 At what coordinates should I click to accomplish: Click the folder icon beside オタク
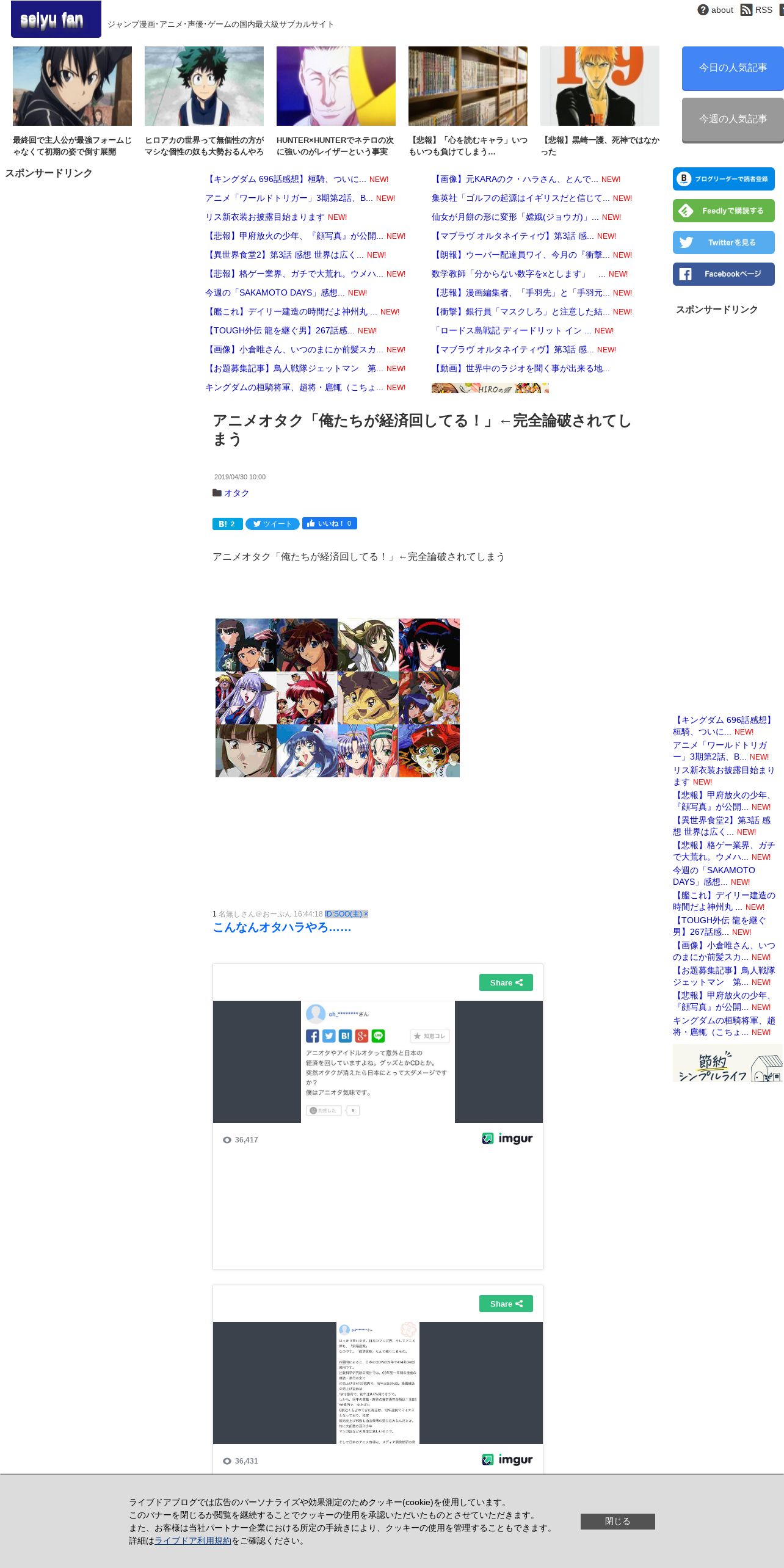217,493
